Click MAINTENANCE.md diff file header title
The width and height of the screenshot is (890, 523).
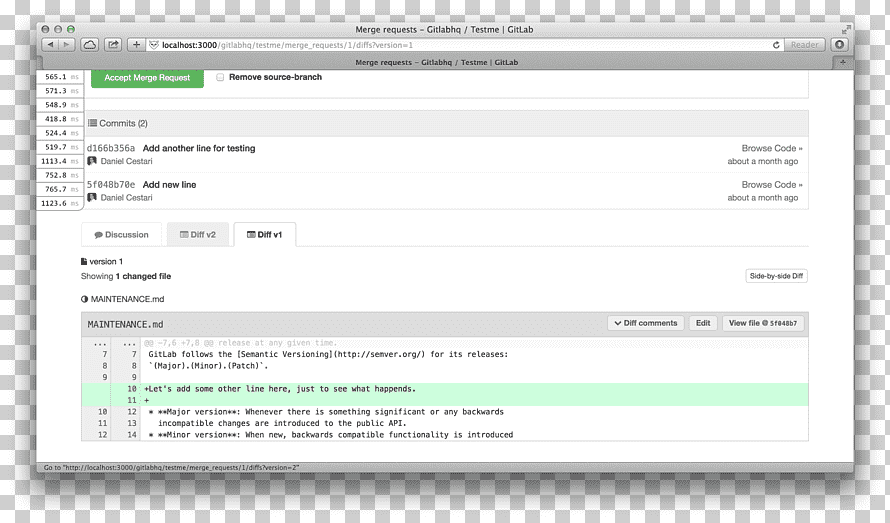coord(125,324)
